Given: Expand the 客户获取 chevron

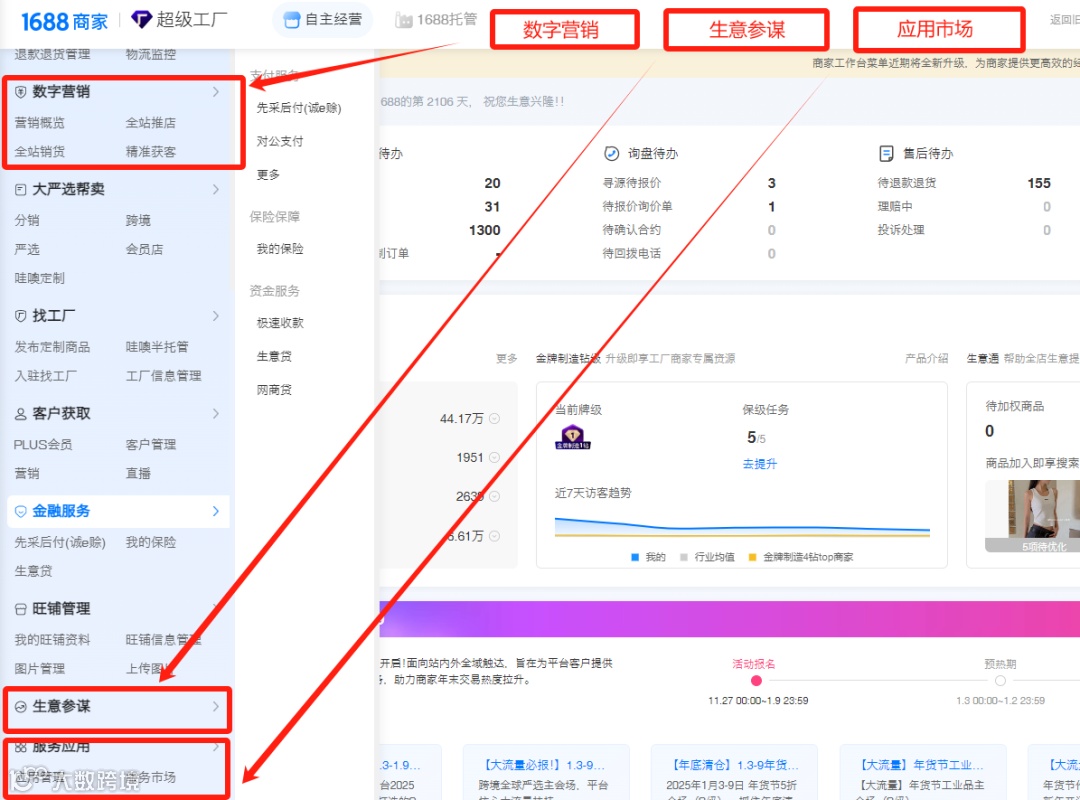Looking at the screenshot, I should click(x=216, y=414).
